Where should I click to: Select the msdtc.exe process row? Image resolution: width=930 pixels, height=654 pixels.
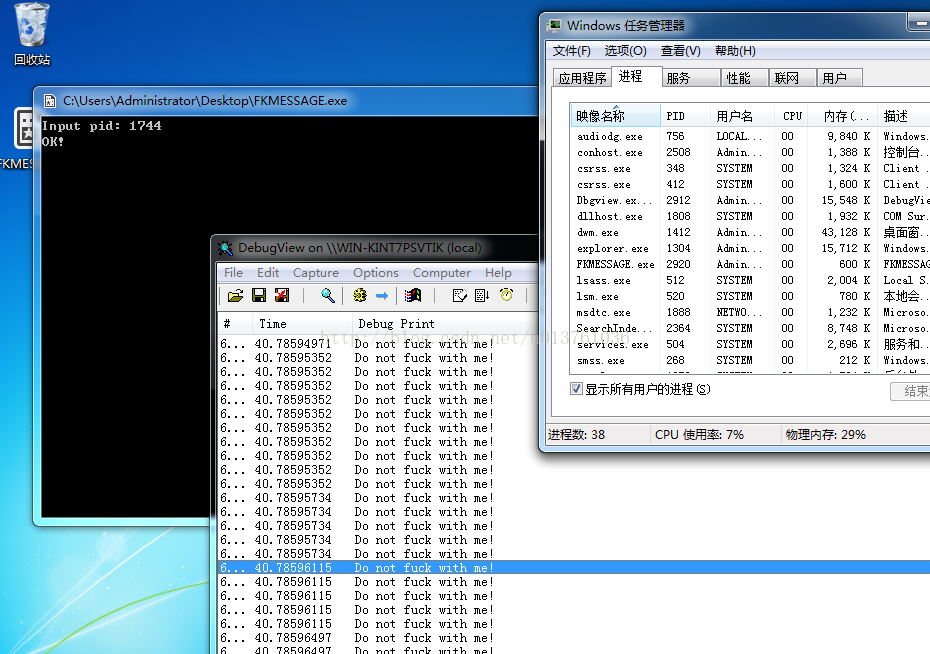(750, 312)
